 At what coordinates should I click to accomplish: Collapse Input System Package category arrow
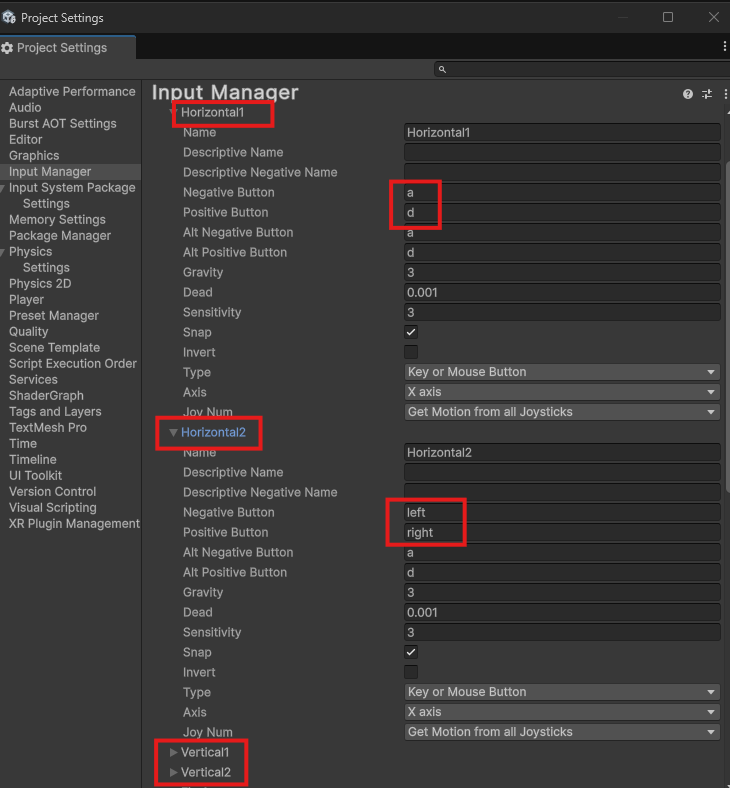(3, 188)
